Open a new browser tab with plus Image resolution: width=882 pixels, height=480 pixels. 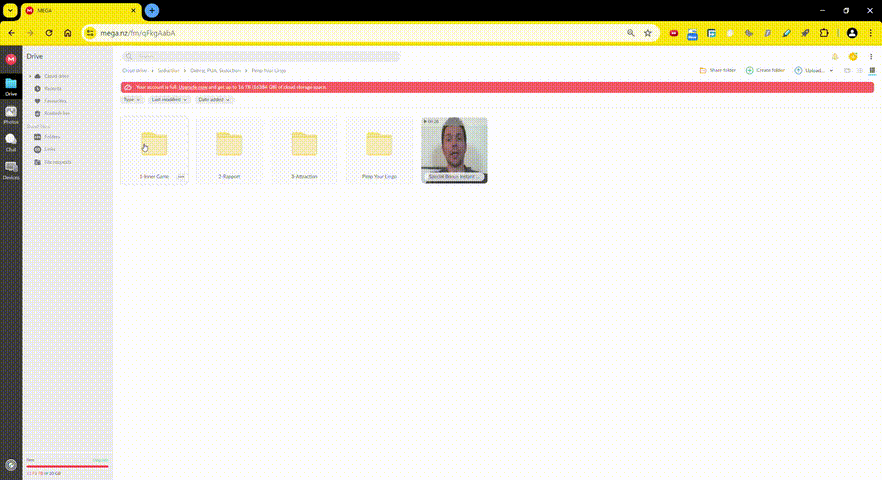(x=152, y=11)
